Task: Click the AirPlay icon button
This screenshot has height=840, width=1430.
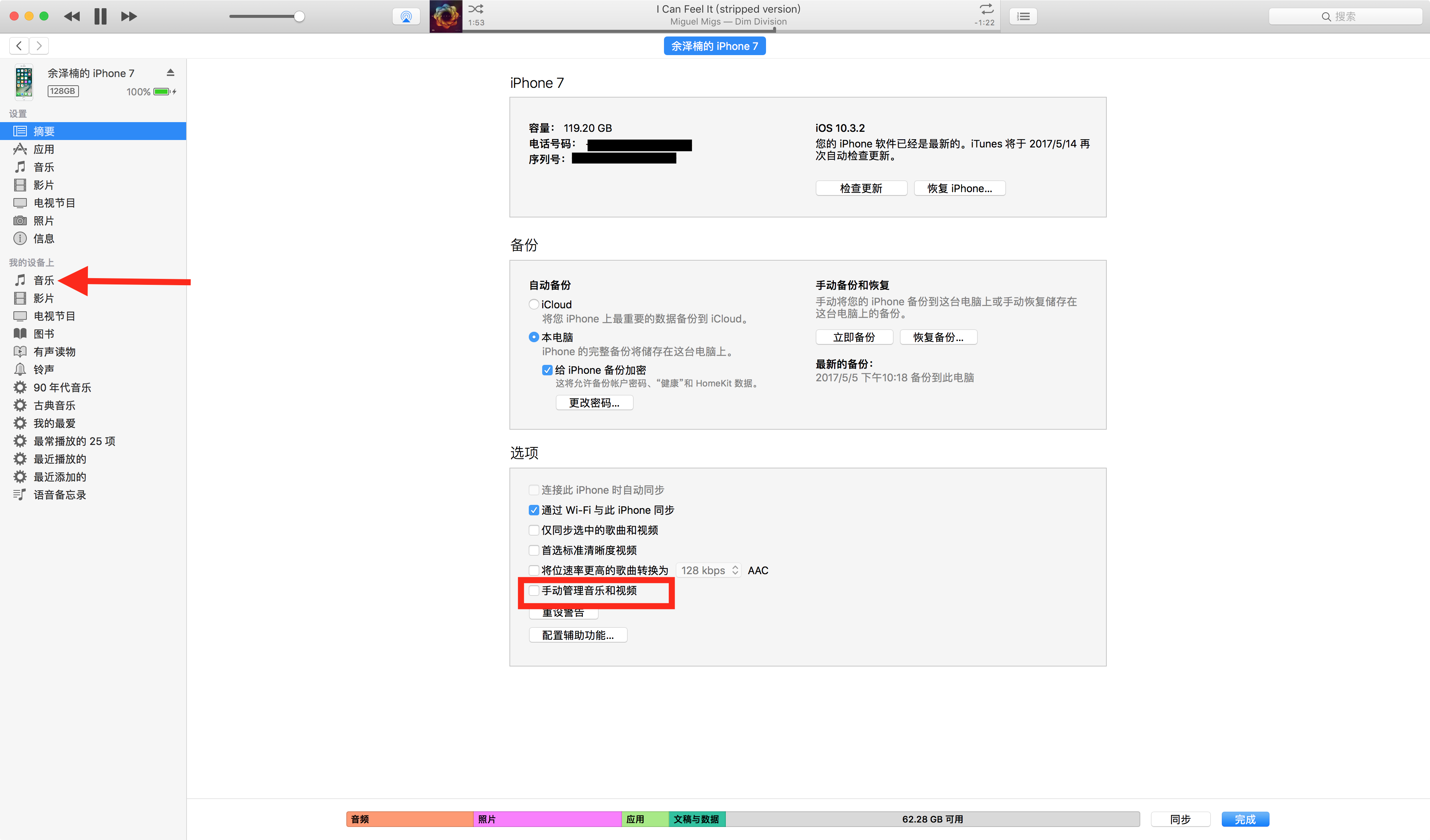Action: pos(406,16)
